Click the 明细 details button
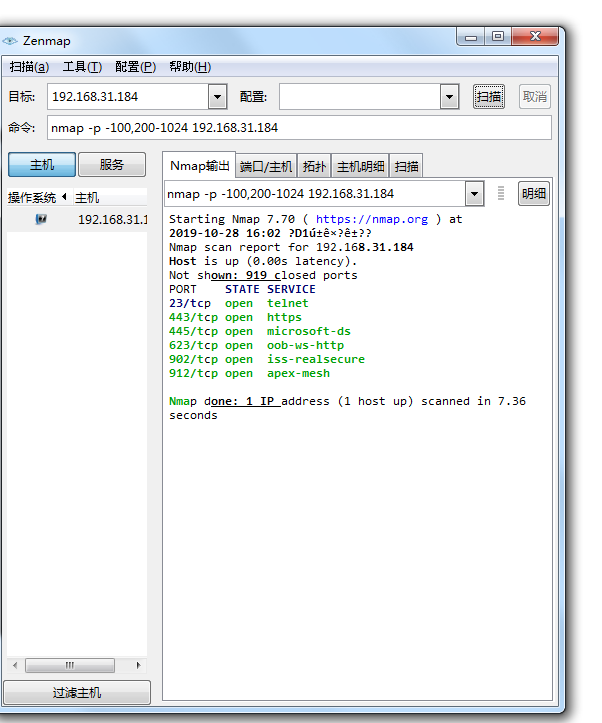 534,194
